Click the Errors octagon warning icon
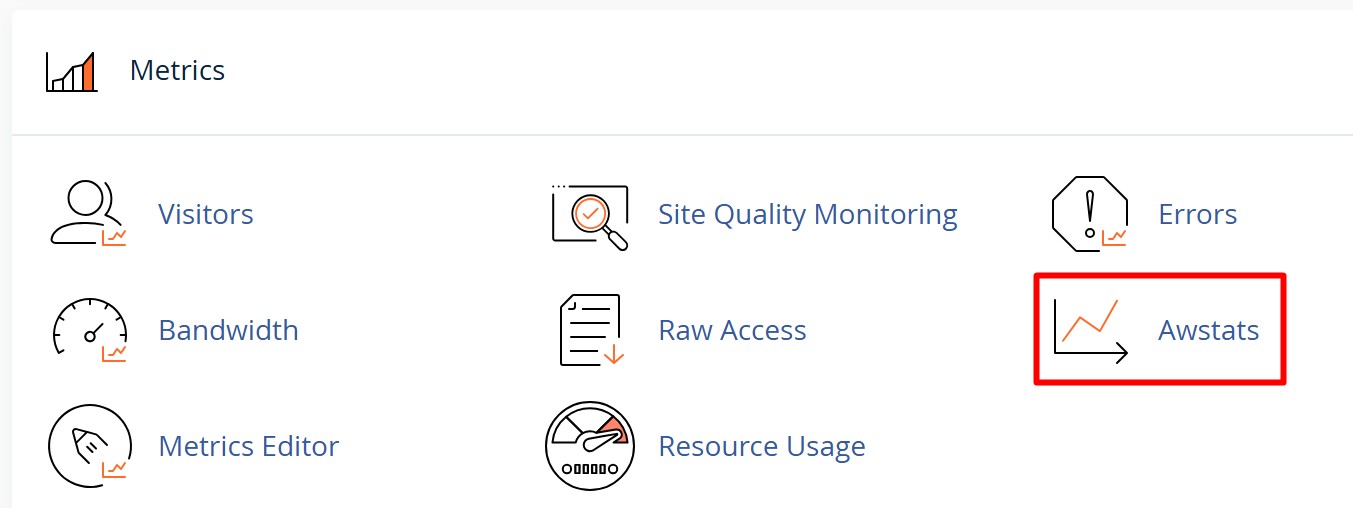 pos(1090,214)
